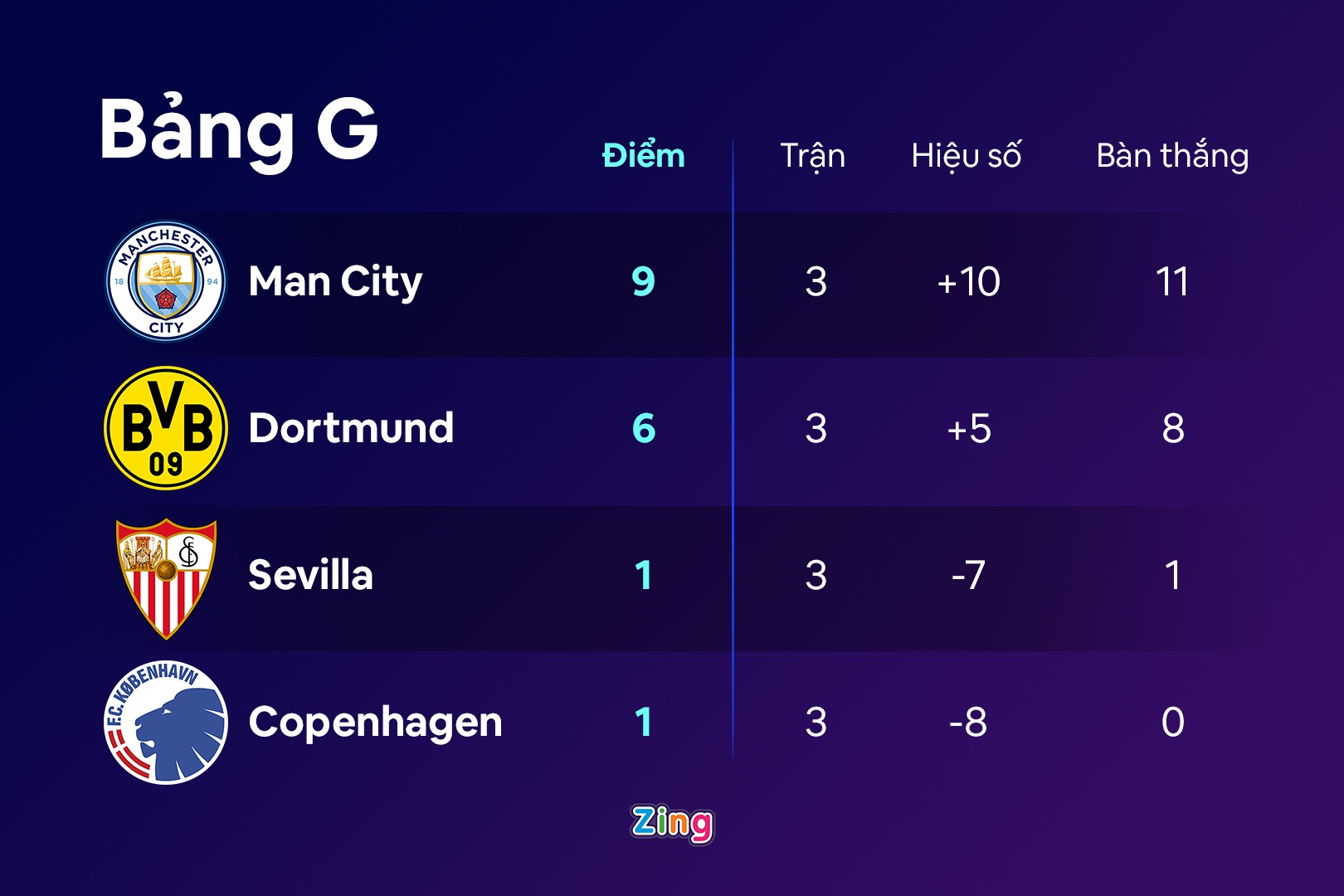Select the Trận column header
The image size is (1344, 896).
813,156
